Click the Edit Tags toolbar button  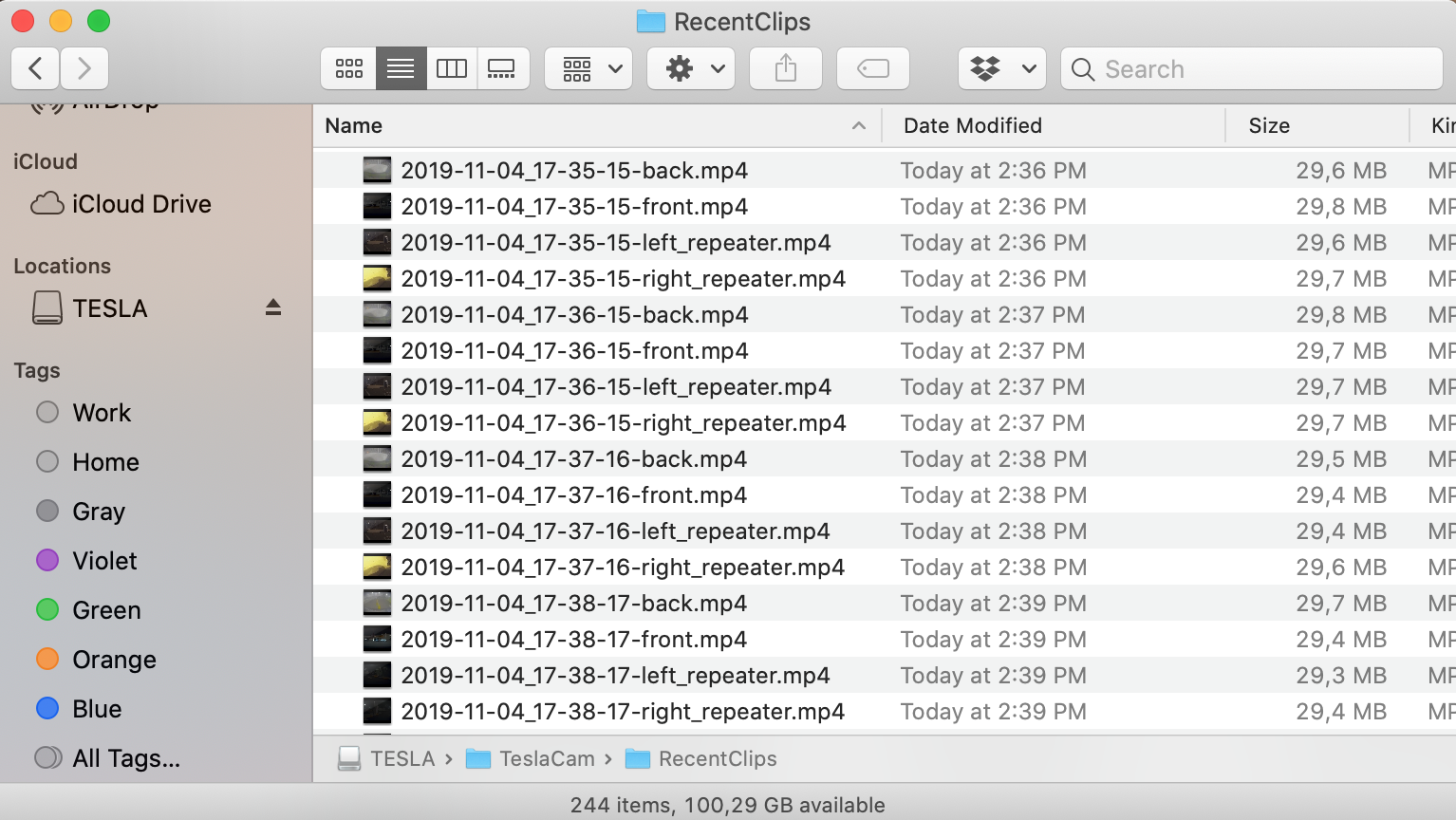873,68
